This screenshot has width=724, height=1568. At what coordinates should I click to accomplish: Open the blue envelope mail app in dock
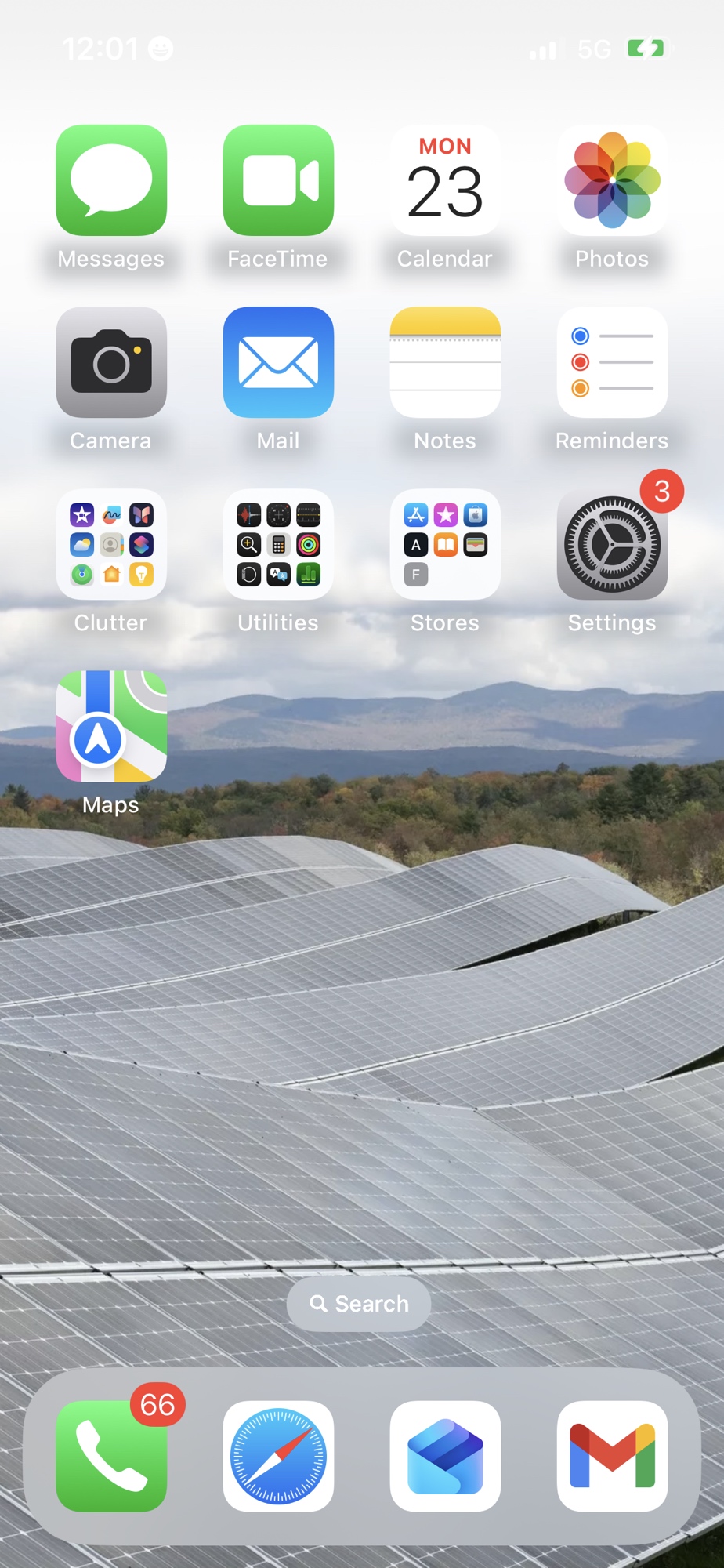[x=445, y=1456]
